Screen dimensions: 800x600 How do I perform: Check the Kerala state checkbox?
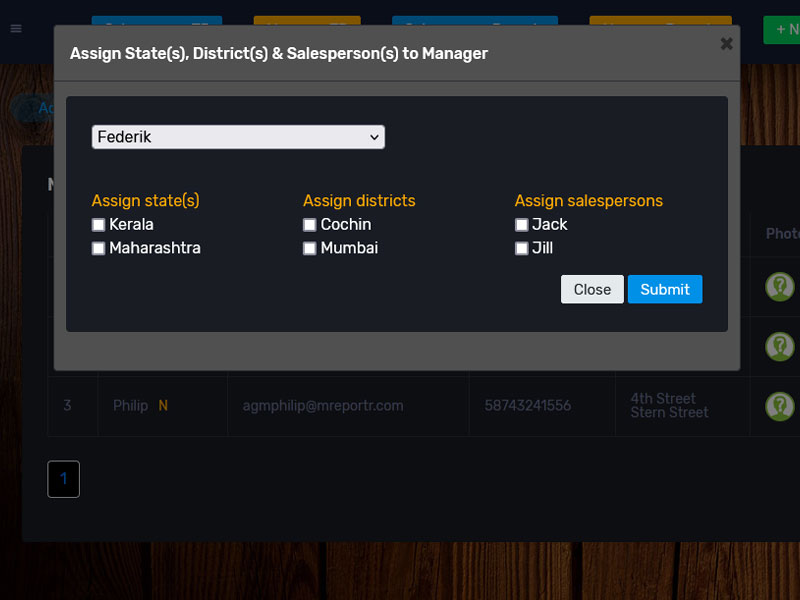(x=98, y=225)
